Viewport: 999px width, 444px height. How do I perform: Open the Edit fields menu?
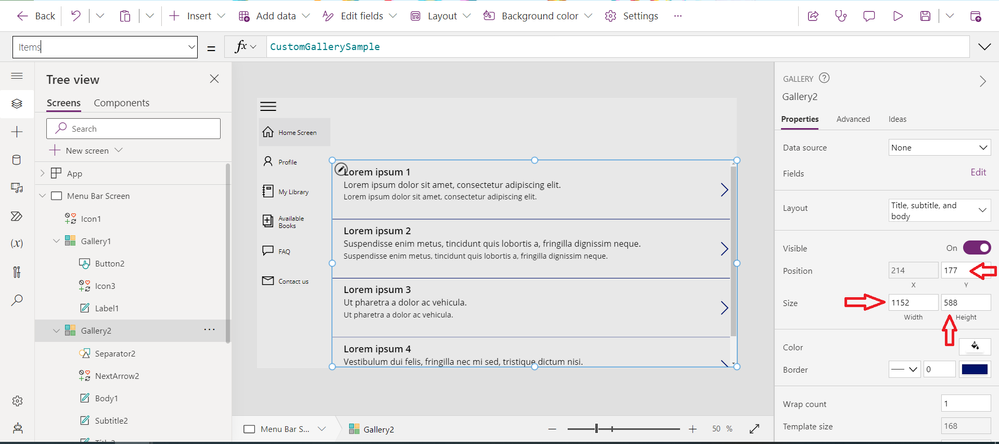pyautogui.click(x=359, y=16)
